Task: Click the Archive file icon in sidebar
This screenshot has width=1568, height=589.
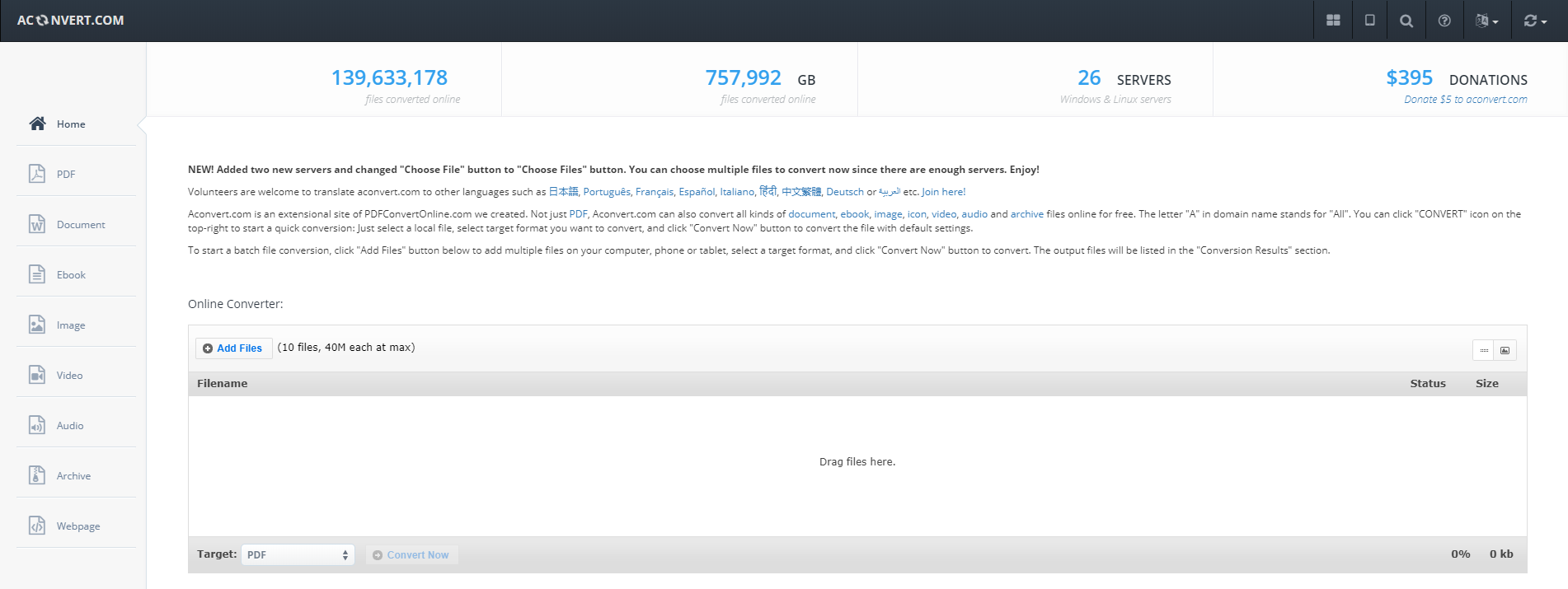Action: click(x=37, y=475)
